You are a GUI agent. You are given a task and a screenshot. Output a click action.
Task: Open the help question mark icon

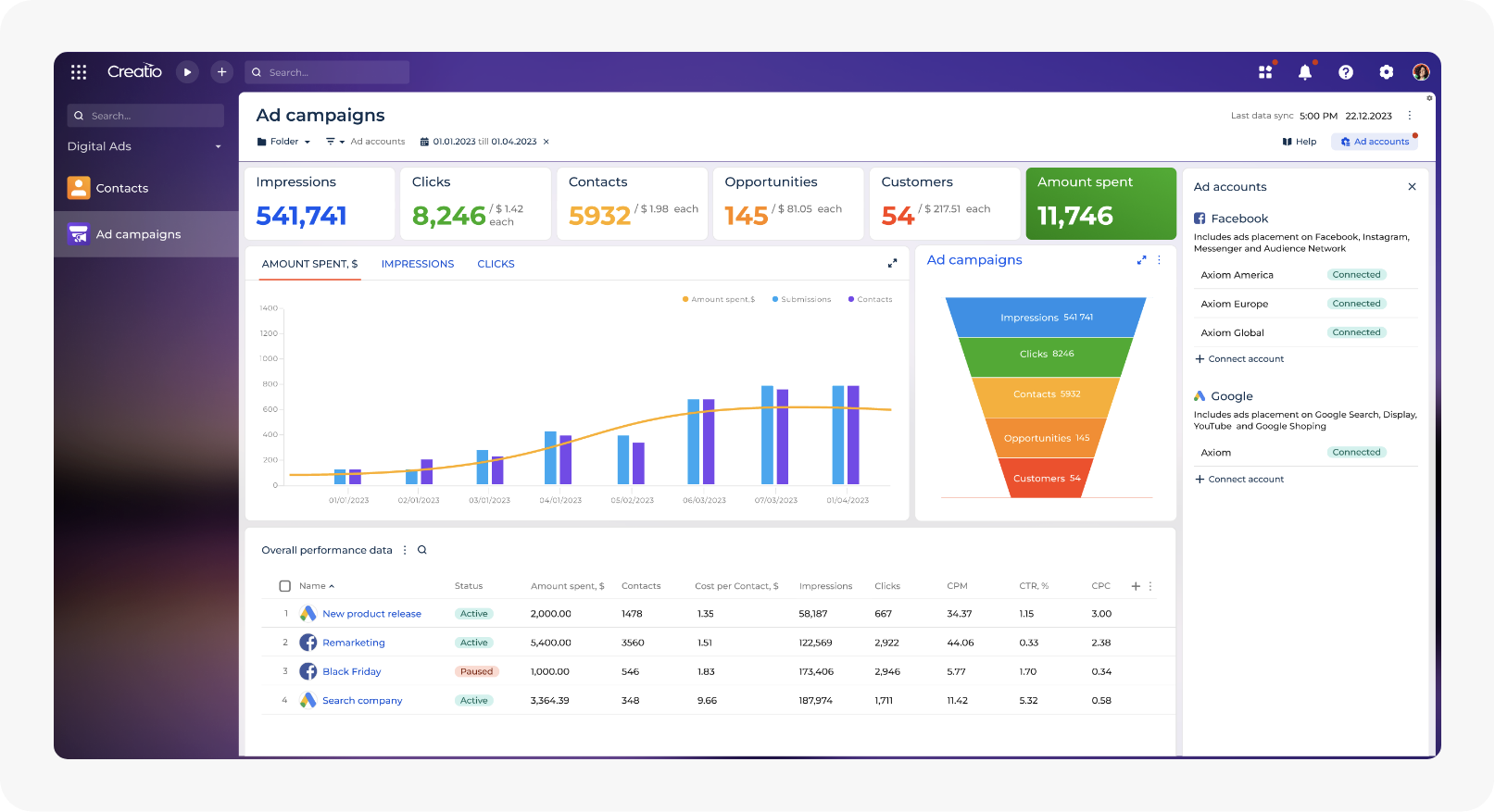(1346, 72)
